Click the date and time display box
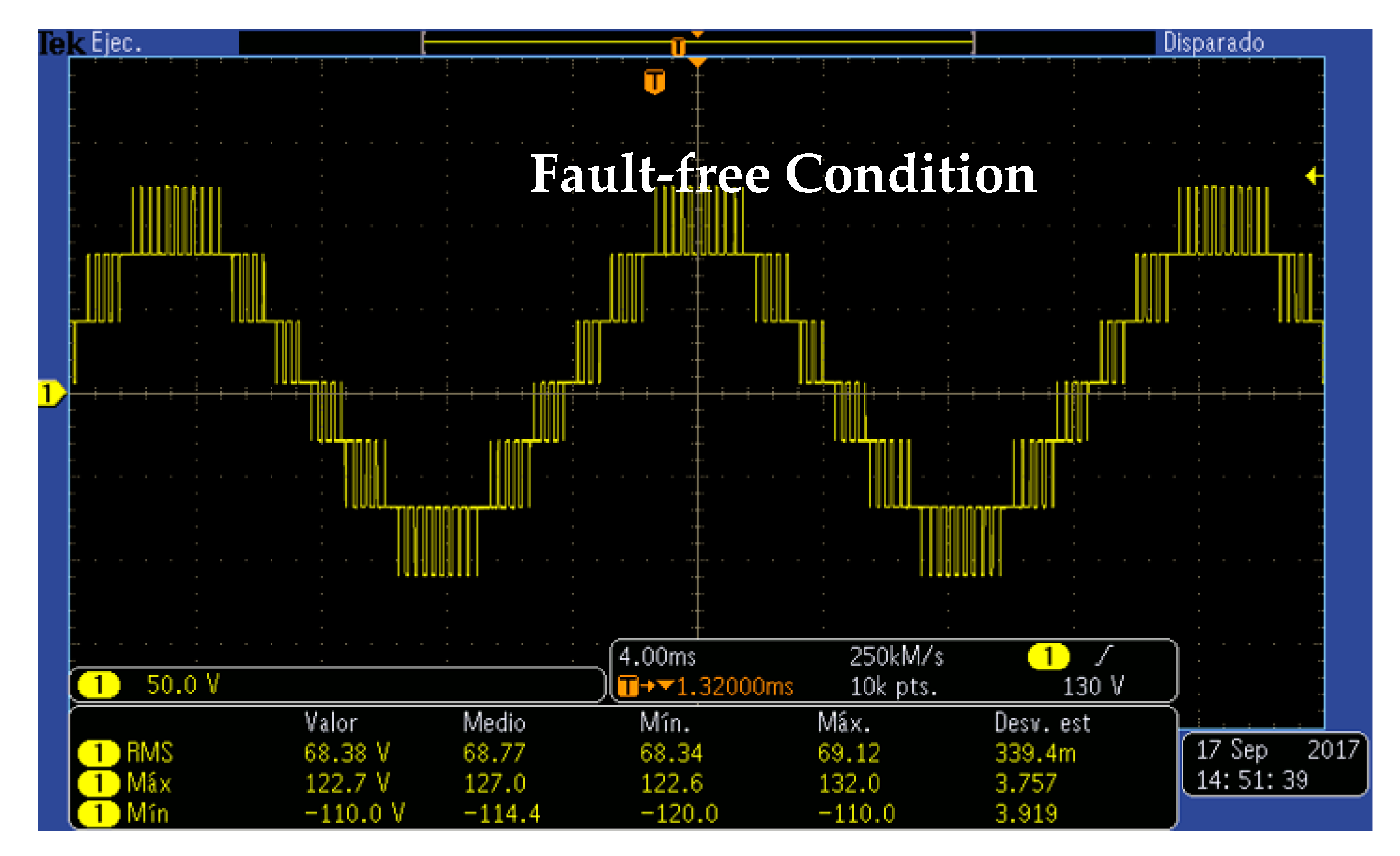This screenshot has height=856, width=1400. [x=1274, y=765]
